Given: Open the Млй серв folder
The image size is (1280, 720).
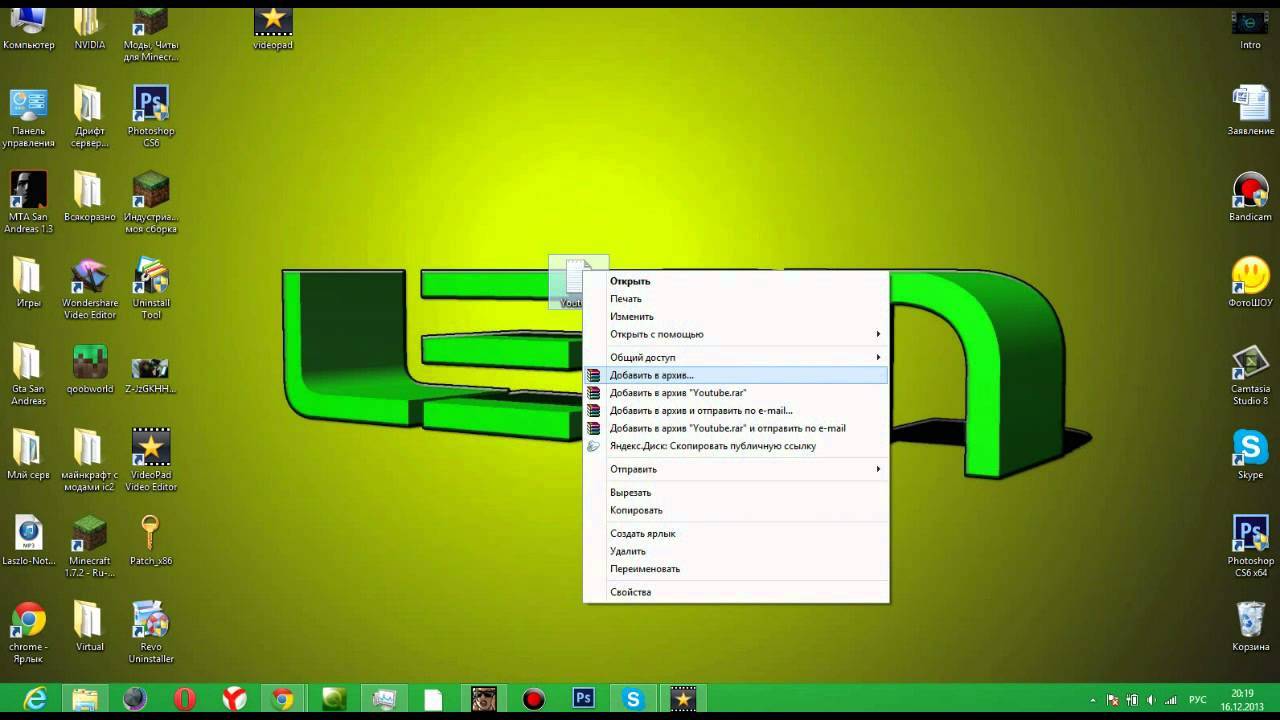Looking at the screenshot, I should [x=28, y=456].
